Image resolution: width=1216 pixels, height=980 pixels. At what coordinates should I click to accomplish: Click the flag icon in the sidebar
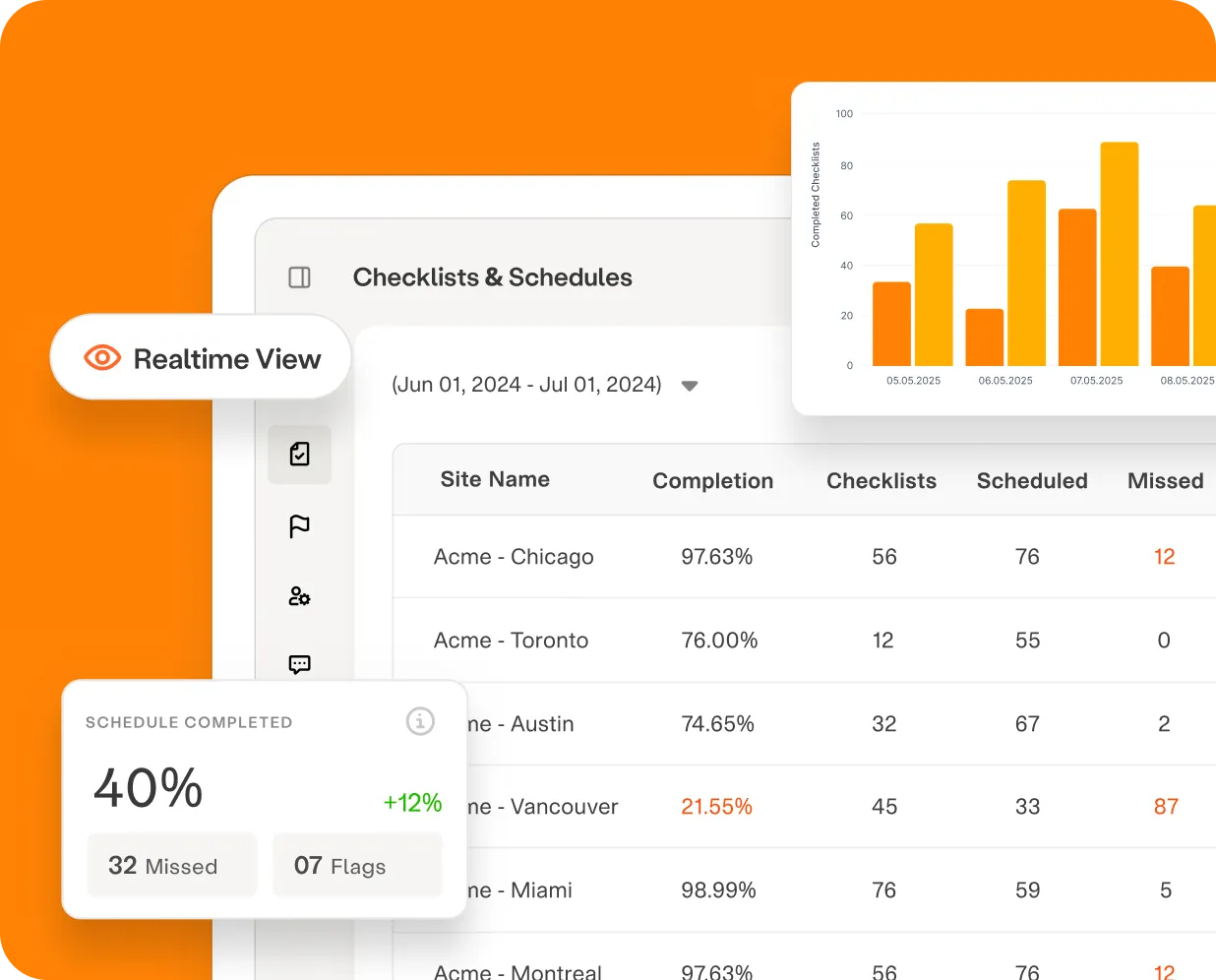[x=300, y=526]
